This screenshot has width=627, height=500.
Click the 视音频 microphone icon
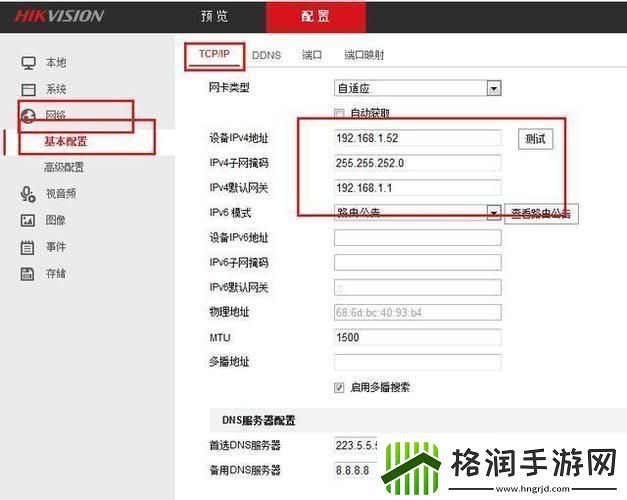[x=28, y=194]
